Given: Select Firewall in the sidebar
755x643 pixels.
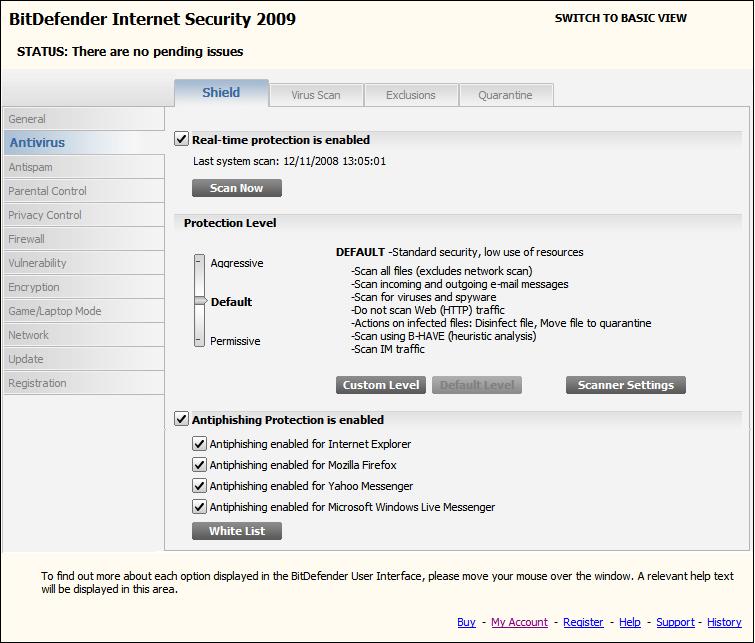Looking at the screenshot, I should [84, 239].
